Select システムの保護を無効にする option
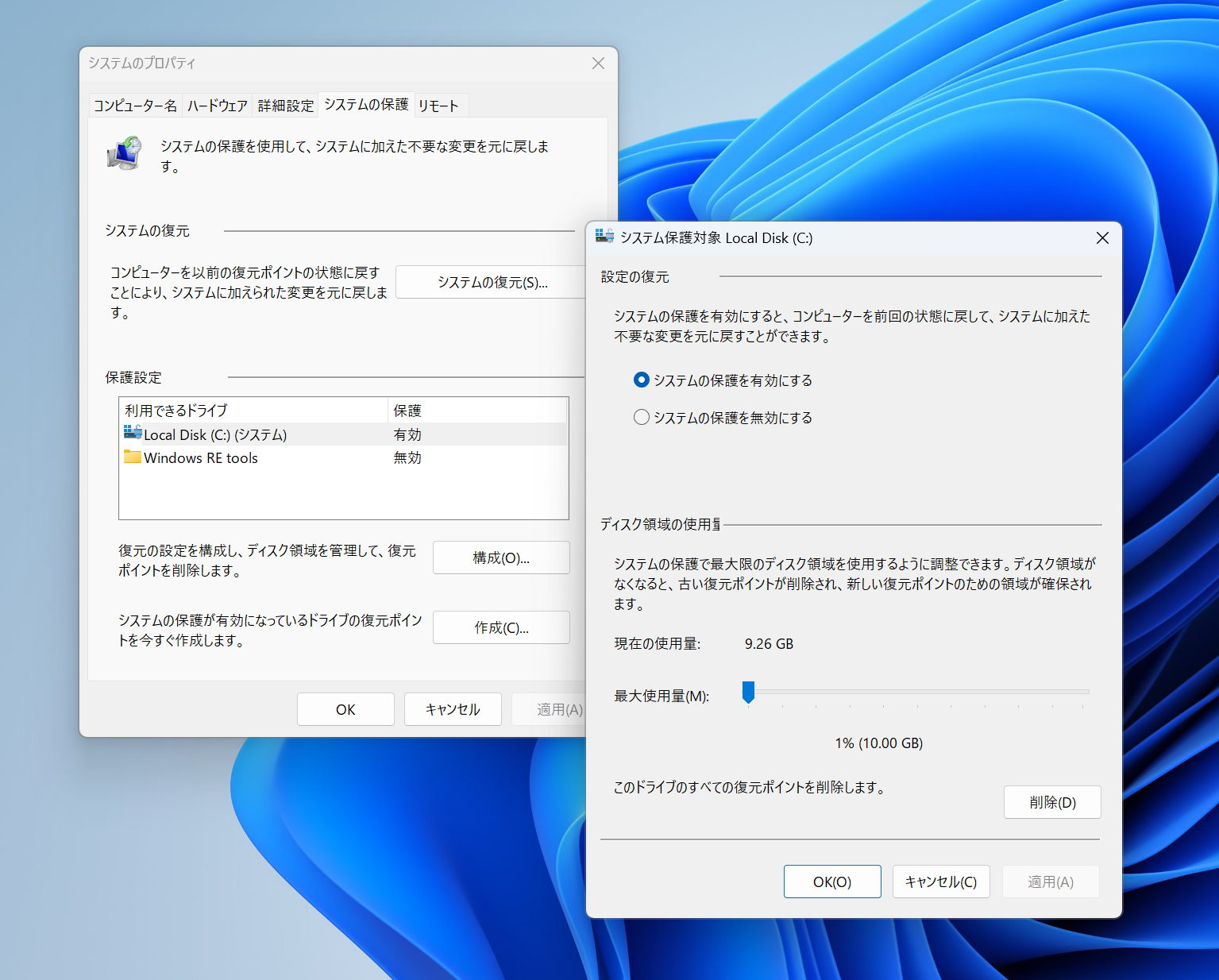This screenshot has height=980, width=1219. (641, 417)
